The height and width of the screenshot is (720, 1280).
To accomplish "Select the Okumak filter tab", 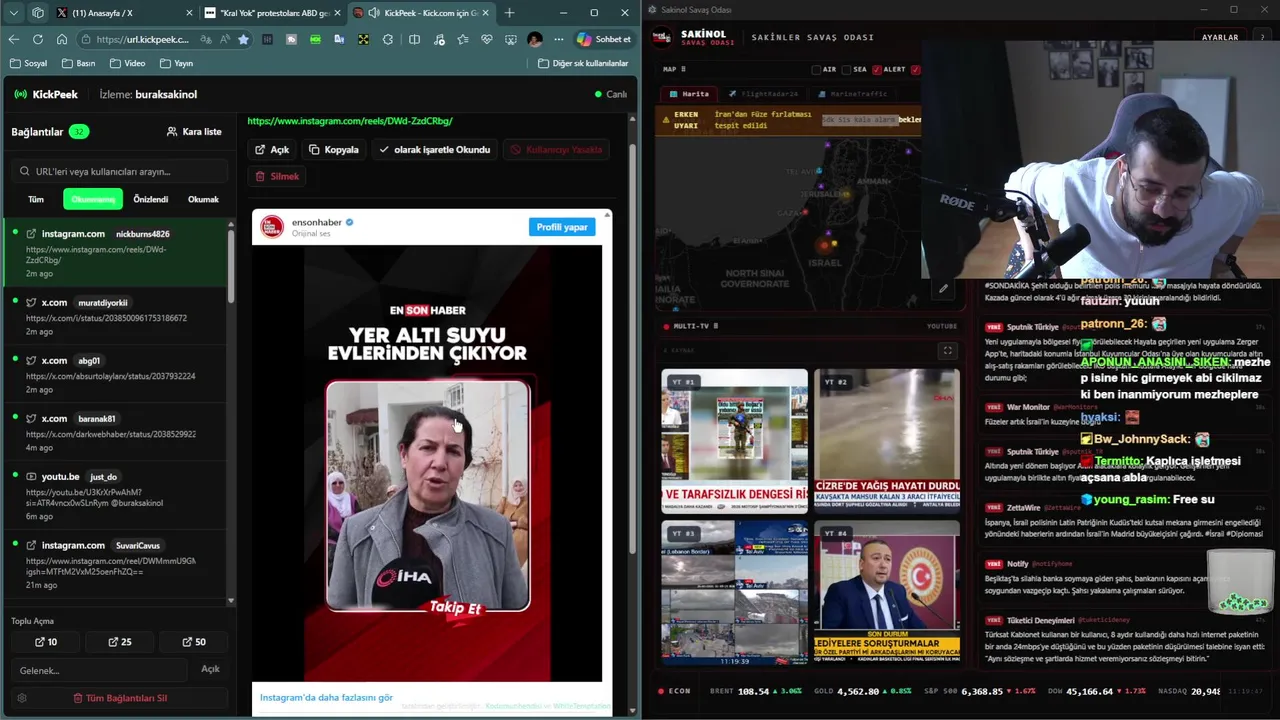I will pyautogui.click(x=203, y=199).
